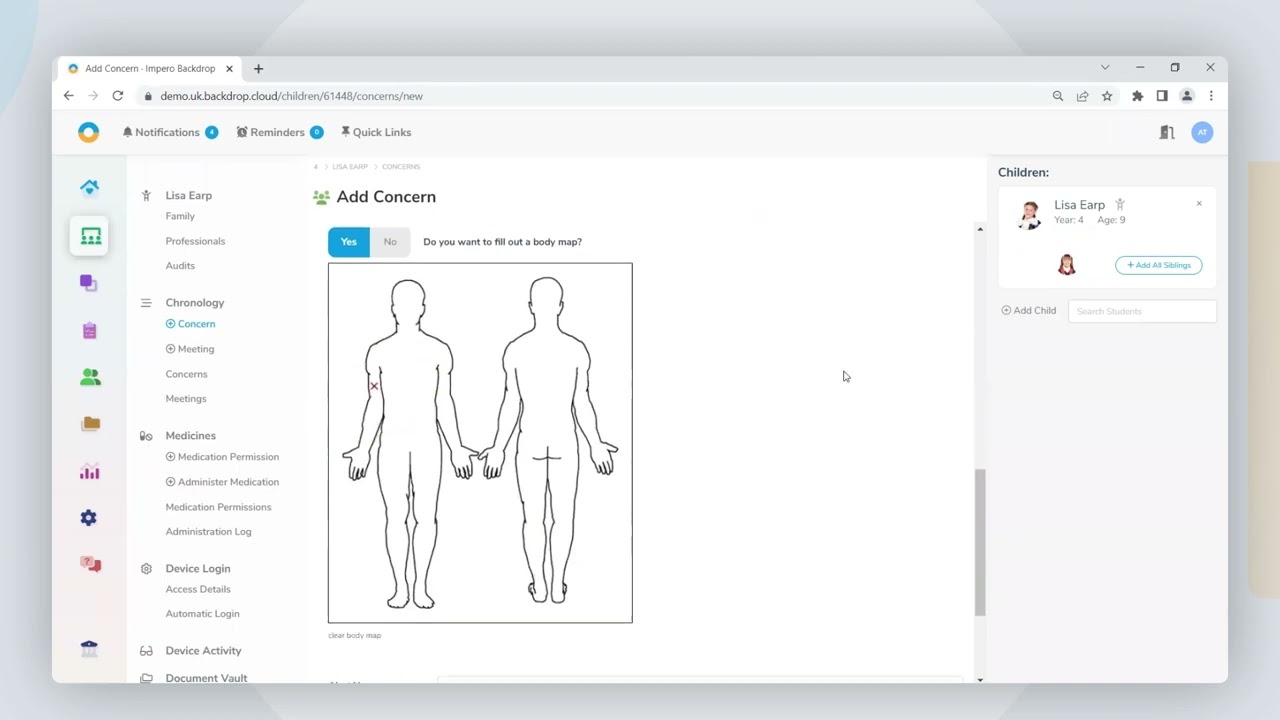This screenshot has width=1280, height=720.
Task: Open Device Activity section
Action: click(203, 651)
